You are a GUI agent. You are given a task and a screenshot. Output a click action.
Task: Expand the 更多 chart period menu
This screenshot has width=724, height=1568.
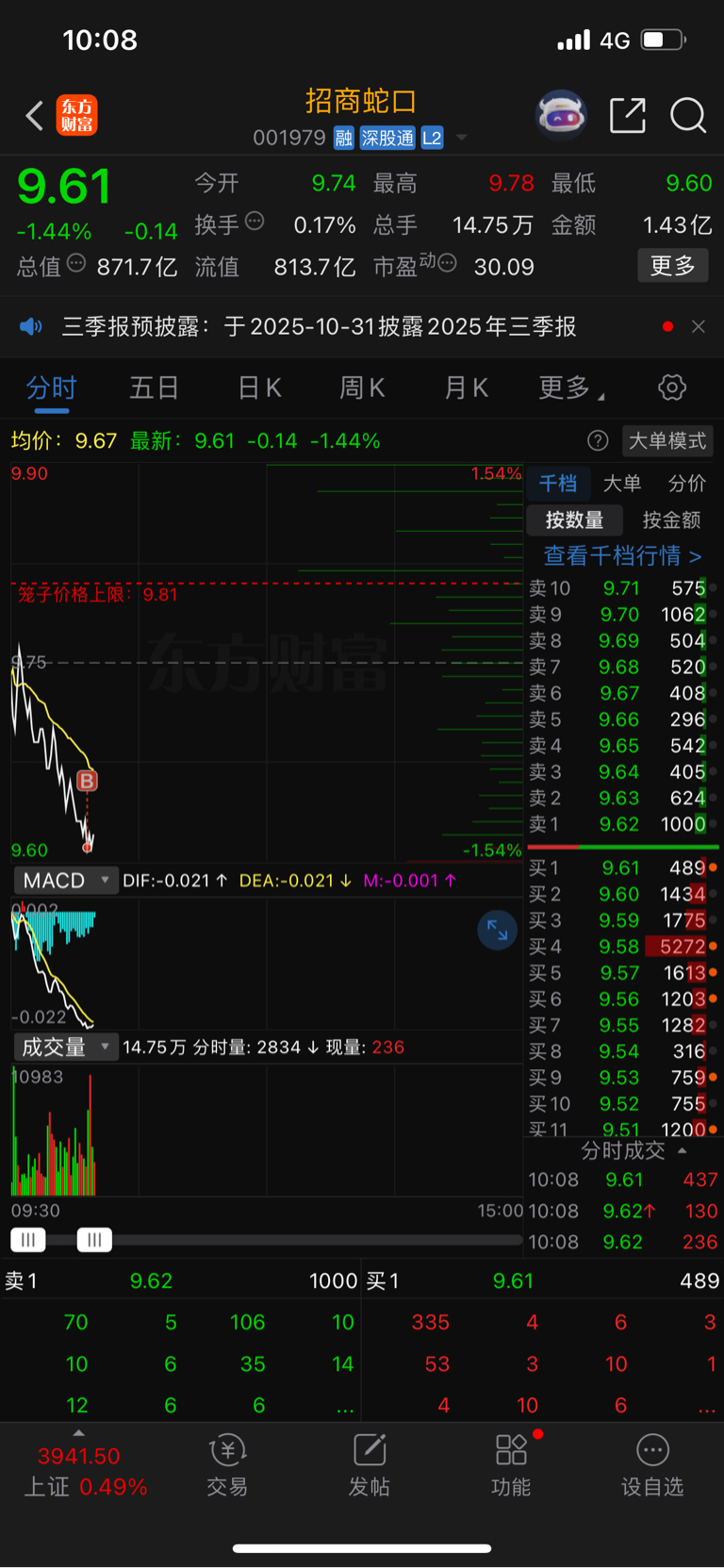click(x=571, y=388)
